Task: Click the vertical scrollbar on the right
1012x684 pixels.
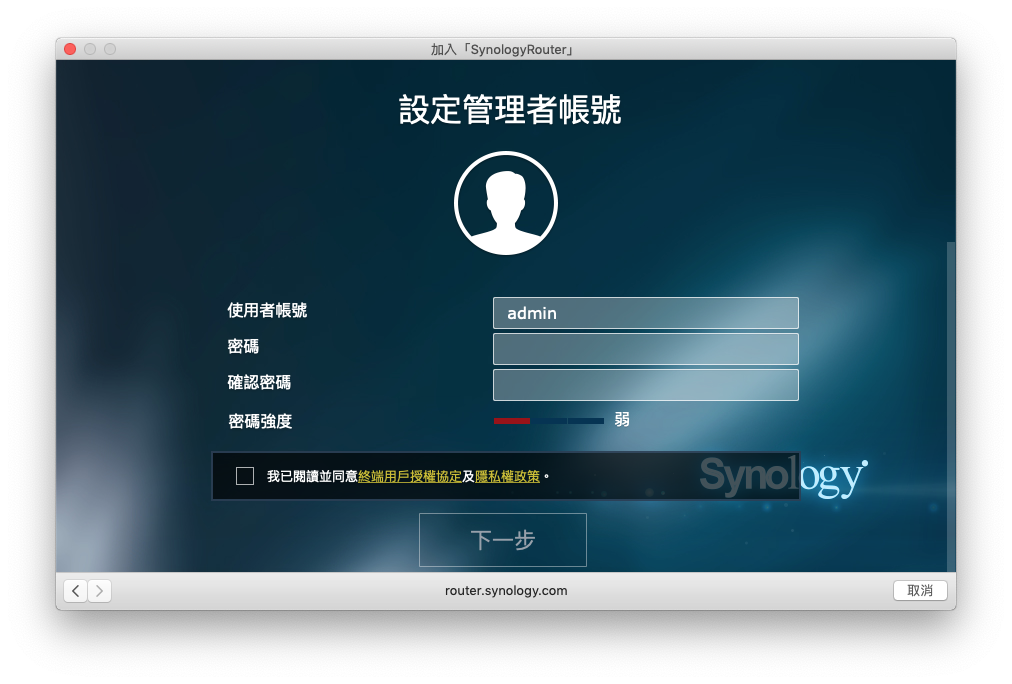Action: 950,407
